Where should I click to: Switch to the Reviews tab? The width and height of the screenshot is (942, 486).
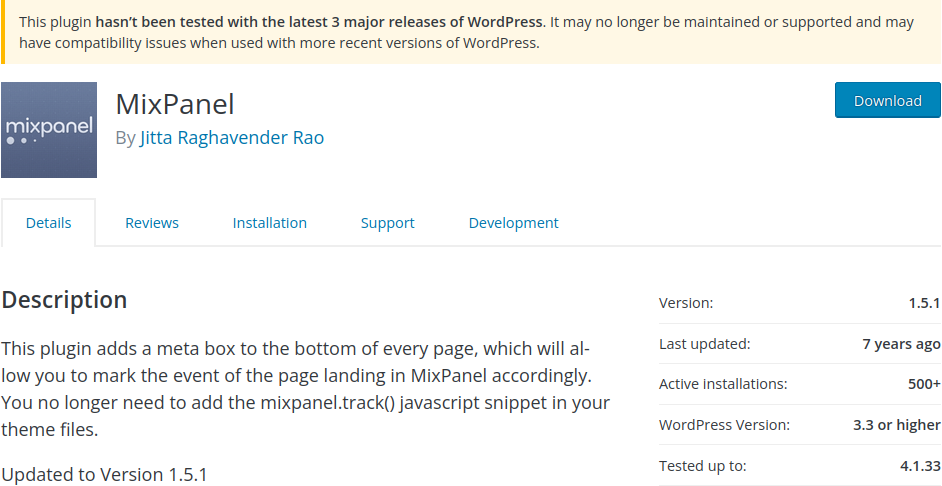(152, 223)
